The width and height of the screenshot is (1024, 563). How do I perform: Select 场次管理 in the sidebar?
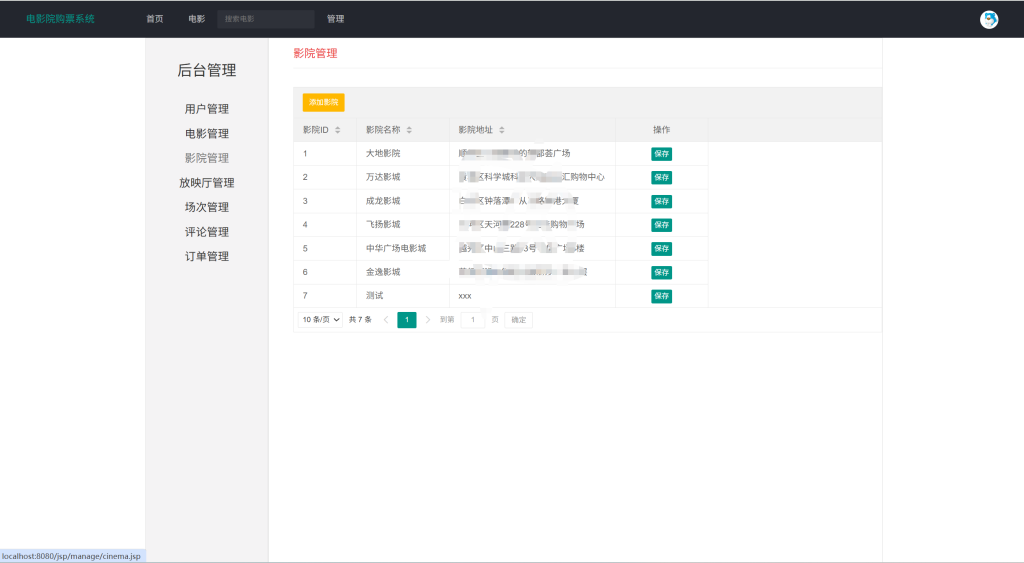[206, 207]
